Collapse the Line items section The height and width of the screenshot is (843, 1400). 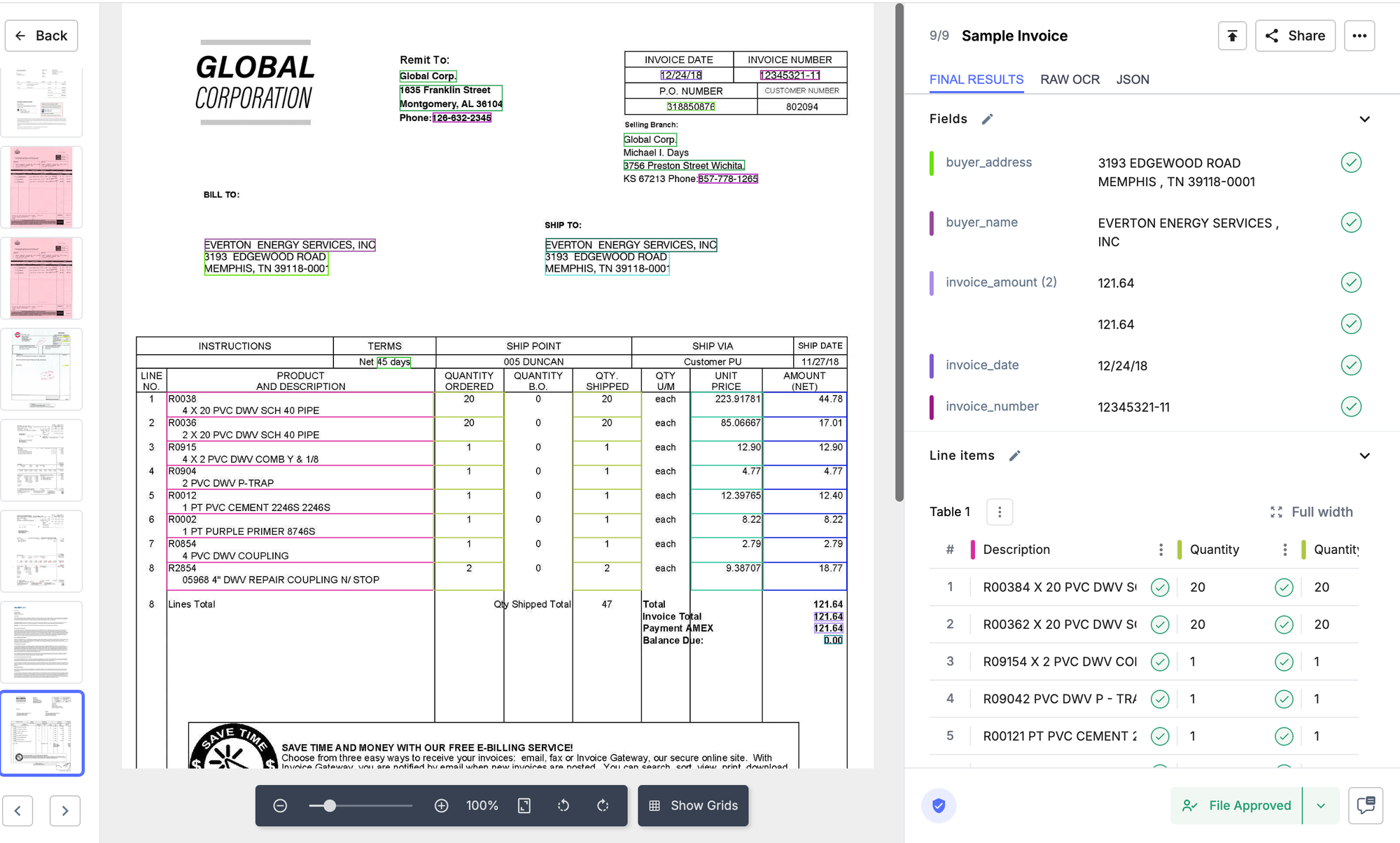click(x=1365, y=455)
